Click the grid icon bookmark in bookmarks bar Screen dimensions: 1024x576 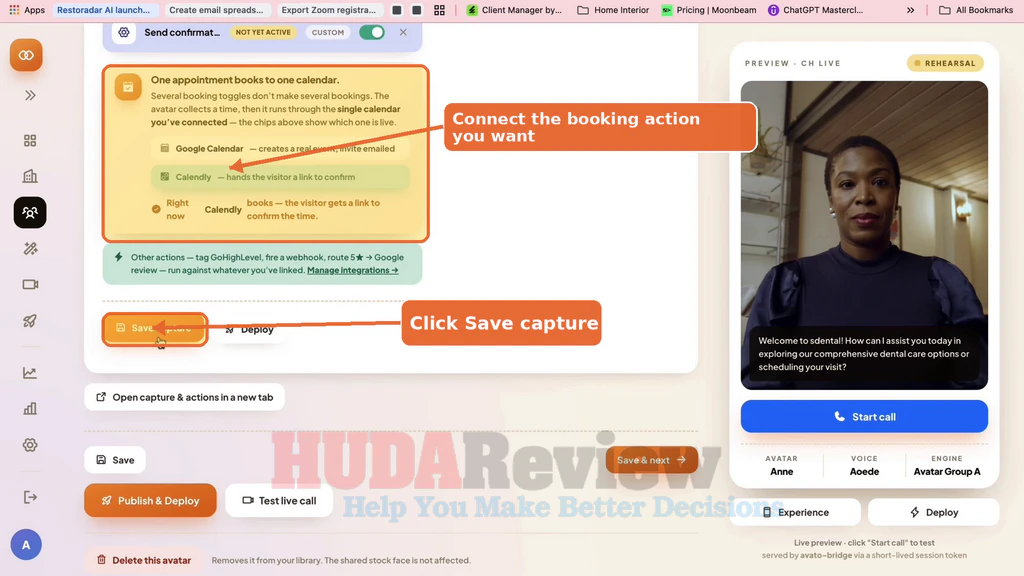(x=440, y=10)
